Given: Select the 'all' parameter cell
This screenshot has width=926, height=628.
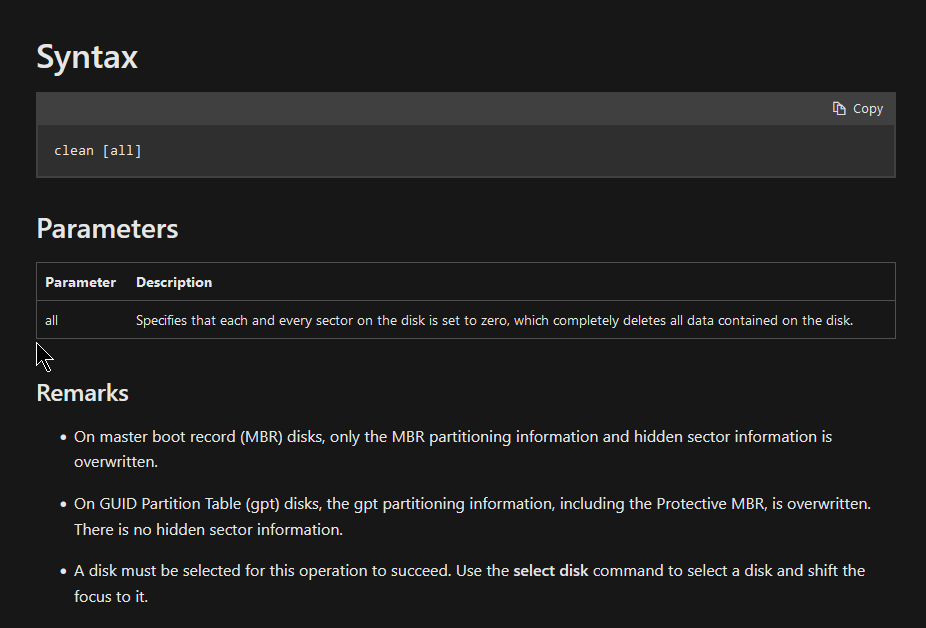Looking at the screenshot, I should coord(52,321).
